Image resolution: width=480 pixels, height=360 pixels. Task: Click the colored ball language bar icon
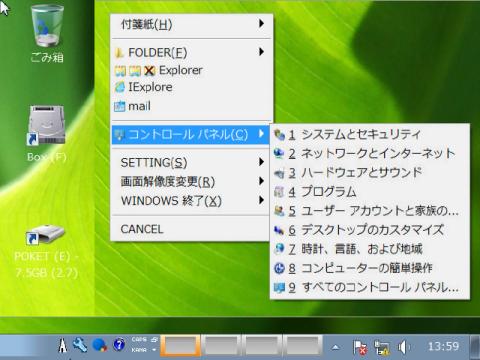coord(100,345)
